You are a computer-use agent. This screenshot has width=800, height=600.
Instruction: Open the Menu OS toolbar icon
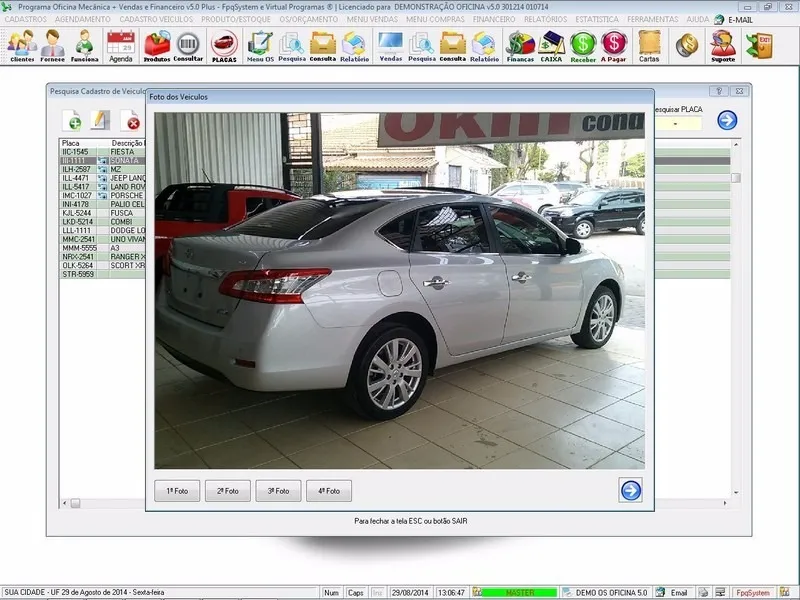pyautogui.click(x=260, y=46)
